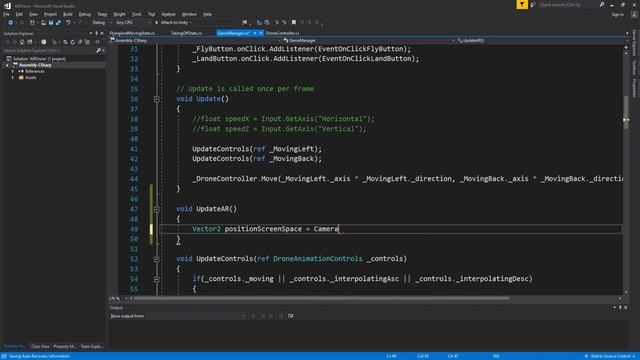The height and width of the screenshot is (360, 640).
Task: Click Add to Source Control in status bar
Action: (x=610, y=356)
